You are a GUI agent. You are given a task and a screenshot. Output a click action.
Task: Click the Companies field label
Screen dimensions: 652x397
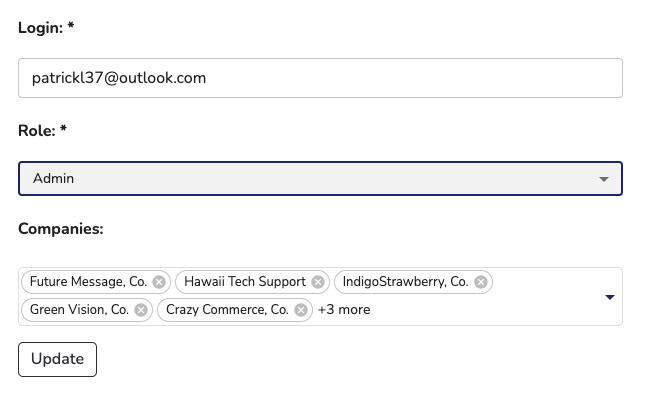click(61, 229)
